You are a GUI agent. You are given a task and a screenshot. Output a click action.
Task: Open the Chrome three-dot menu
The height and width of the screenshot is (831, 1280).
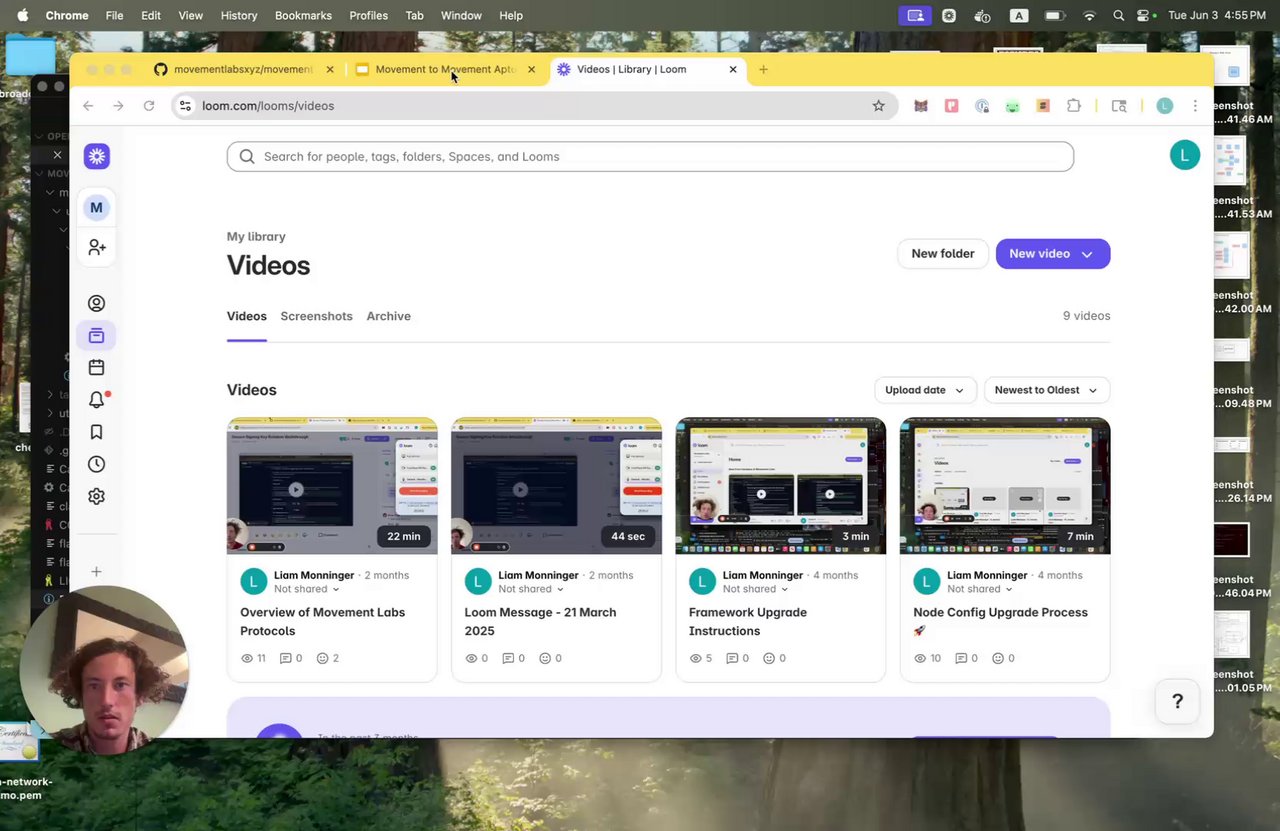(x=1195, y=106)
